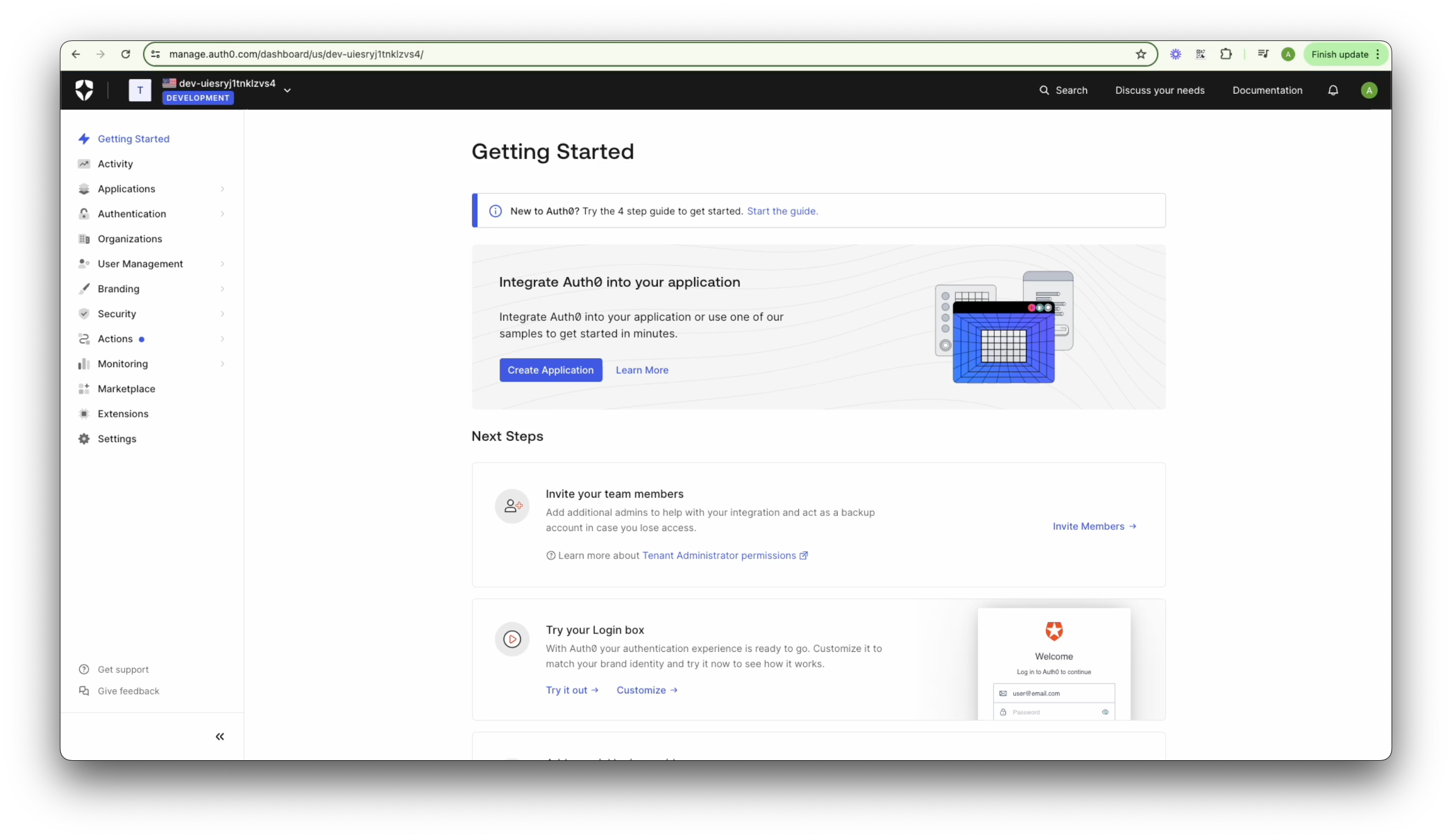Open Settings in the sidebar

[x=117, y=439]
